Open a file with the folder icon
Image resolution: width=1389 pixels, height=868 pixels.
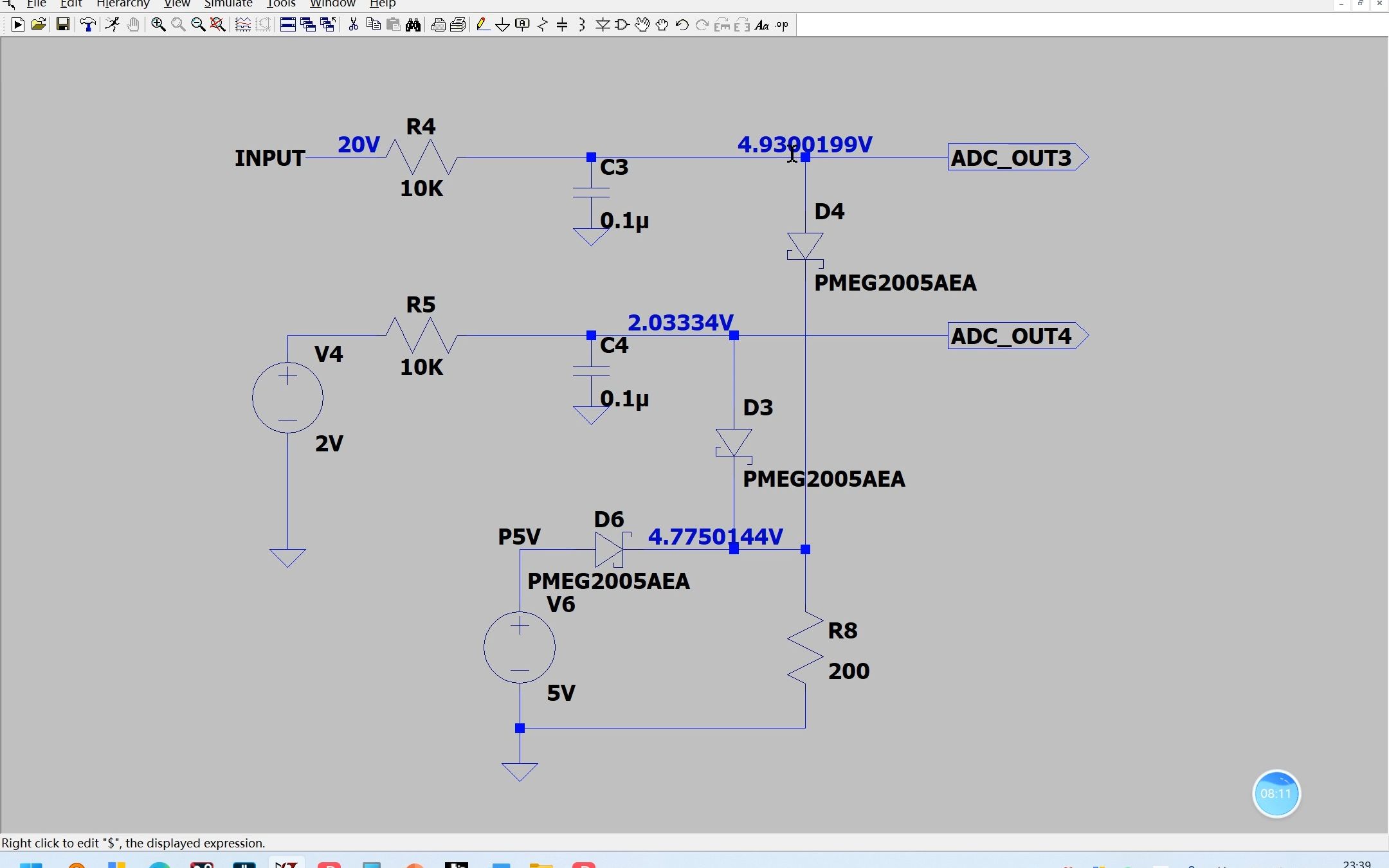click(x=39, y=25)
